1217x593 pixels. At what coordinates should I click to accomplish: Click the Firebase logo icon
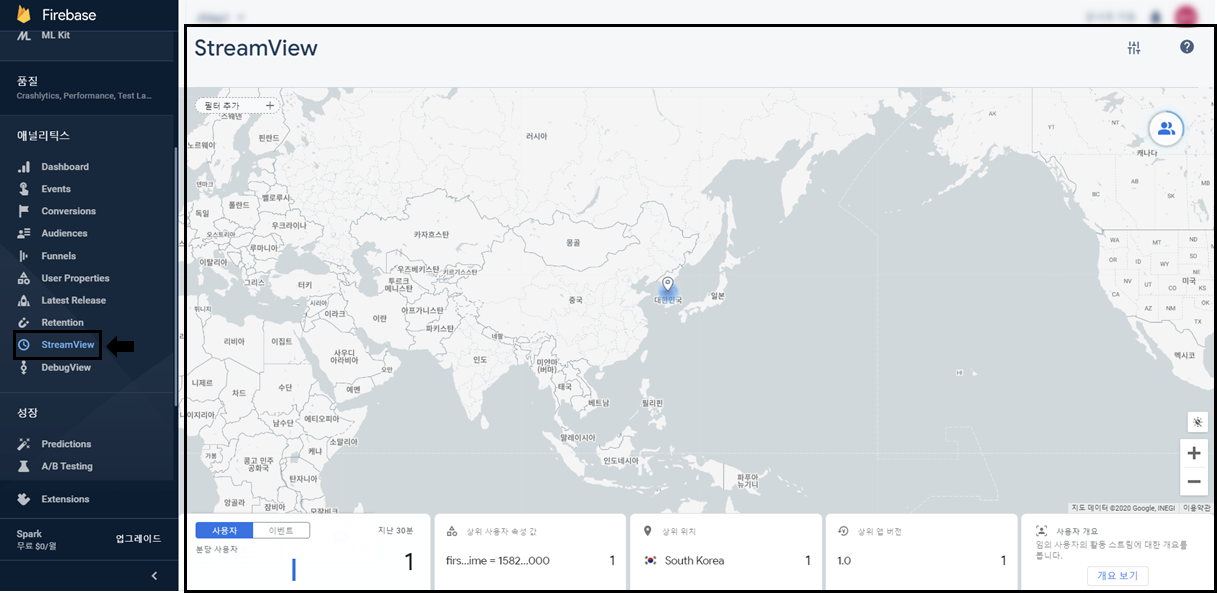click(x=25, y=15)
